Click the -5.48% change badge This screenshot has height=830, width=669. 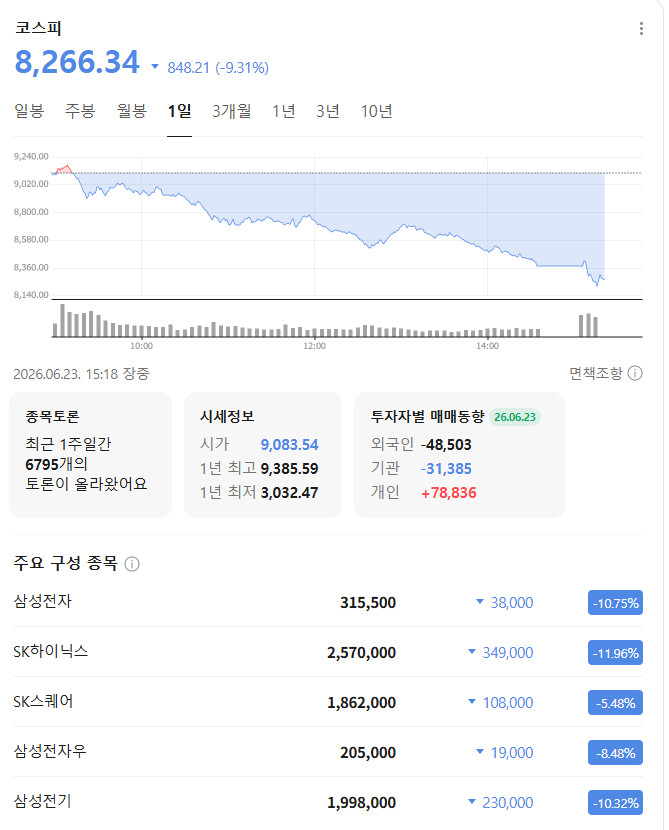[615, 703]
